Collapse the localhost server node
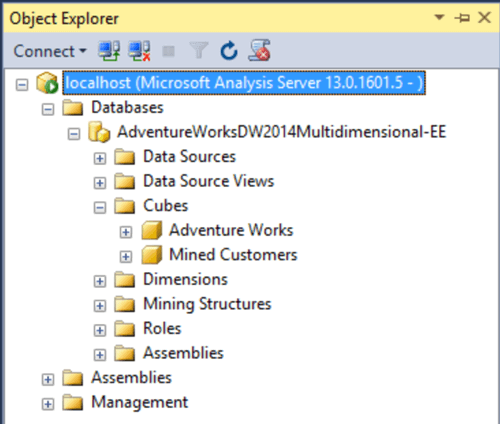 pyautogui.click(x=22, y=85)
